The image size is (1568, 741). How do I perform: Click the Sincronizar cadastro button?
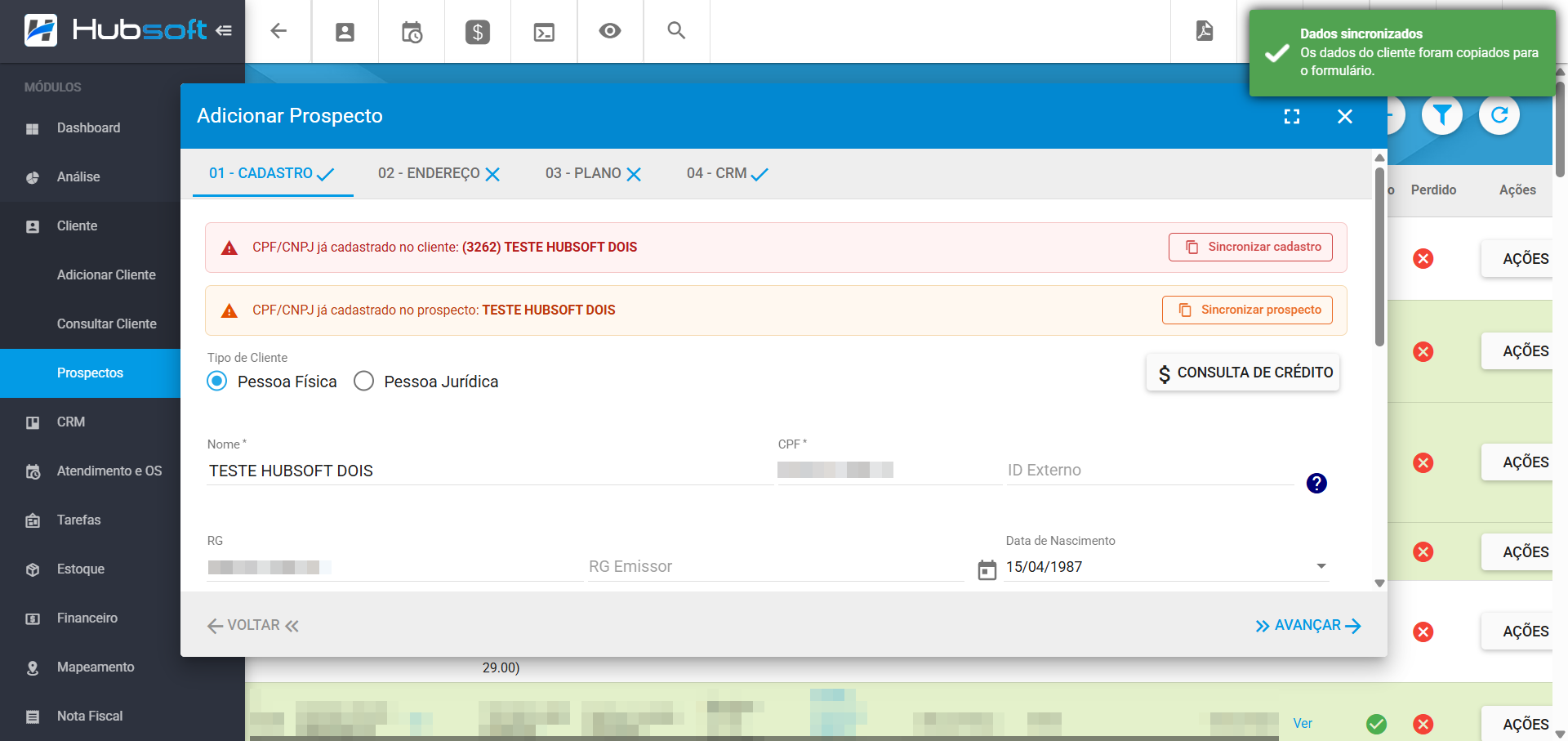click(x=1250, y=247)
